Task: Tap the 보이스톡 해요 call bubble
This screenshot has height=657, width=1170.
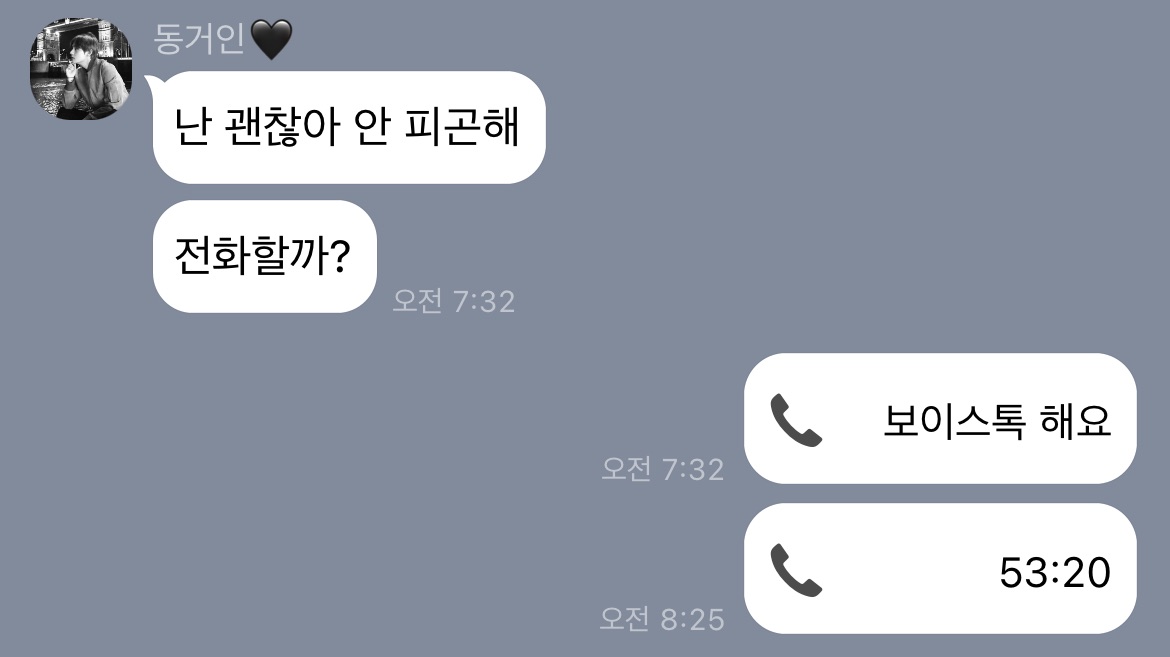Action: pyautogui.click(x=940, y=419)
